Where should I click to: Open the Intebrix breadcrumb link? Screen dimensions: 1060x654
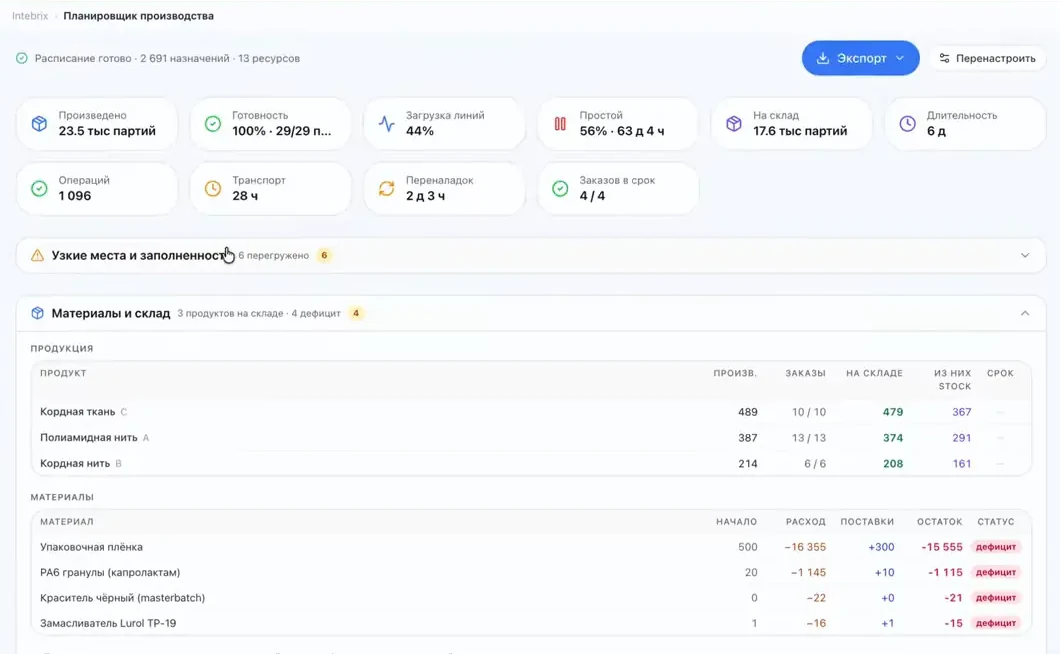[x=30, y=16]
